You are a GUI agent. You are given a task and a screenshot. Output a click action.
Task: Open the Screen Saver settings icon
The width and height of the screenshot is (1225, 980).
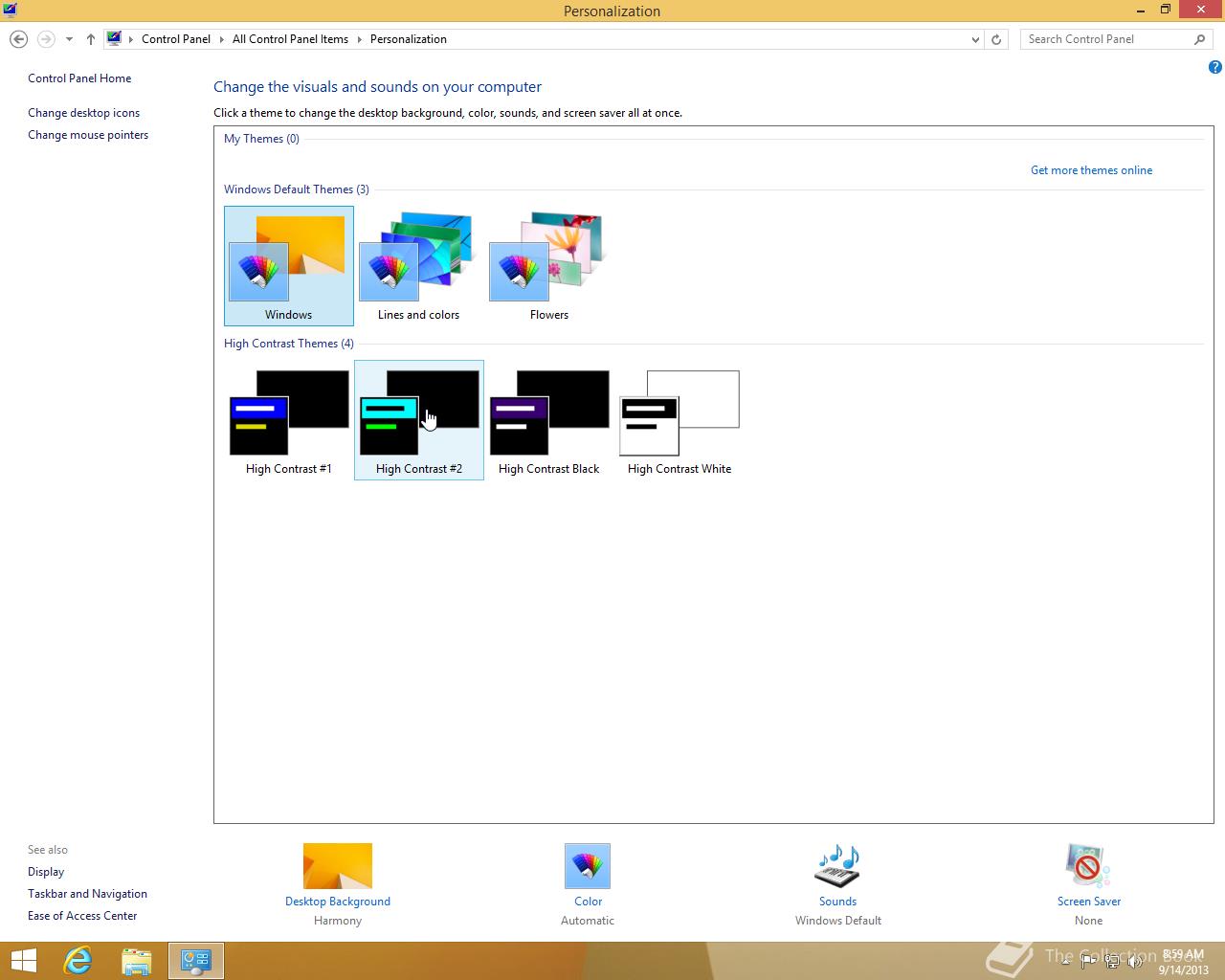coord(1088,866)
